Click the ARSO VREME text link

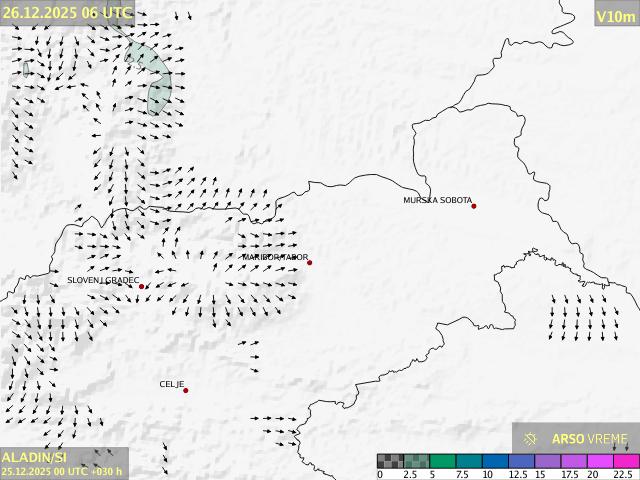pos(590,439)
